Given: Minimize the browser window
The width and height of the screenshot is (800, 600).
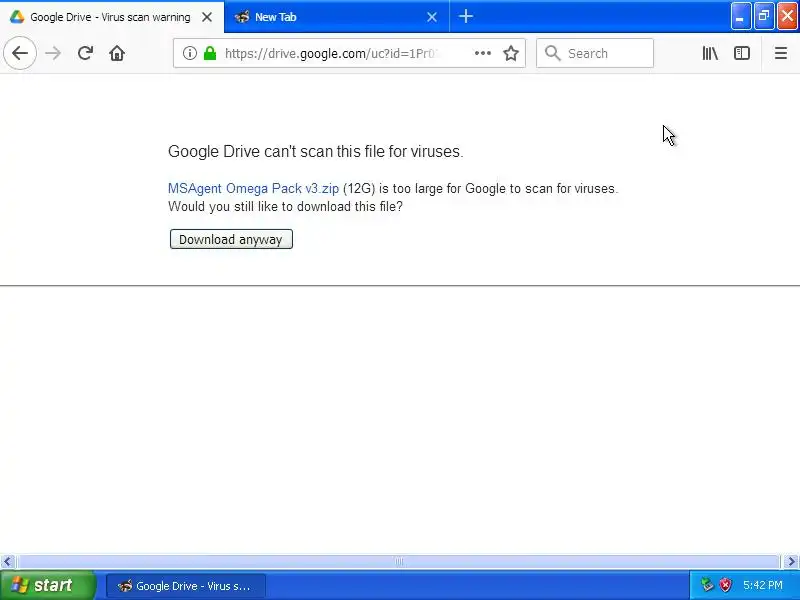Looking at the screenshot, I should 740,16.
